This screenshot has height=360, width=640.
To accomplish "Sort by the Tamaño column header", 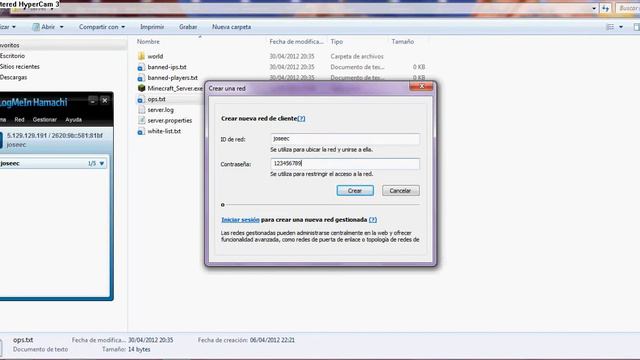I will click(402, 42).
